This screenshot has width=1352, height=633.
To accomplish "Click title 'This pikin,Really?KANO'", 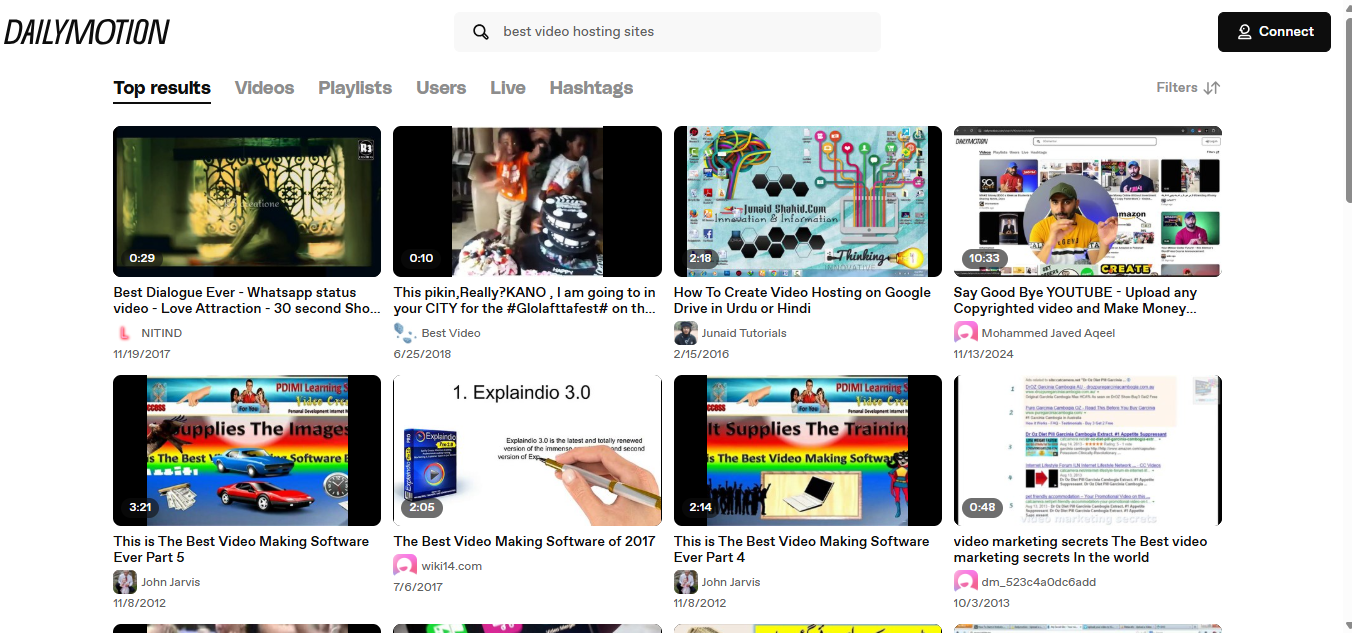I will tap(526, 300).
